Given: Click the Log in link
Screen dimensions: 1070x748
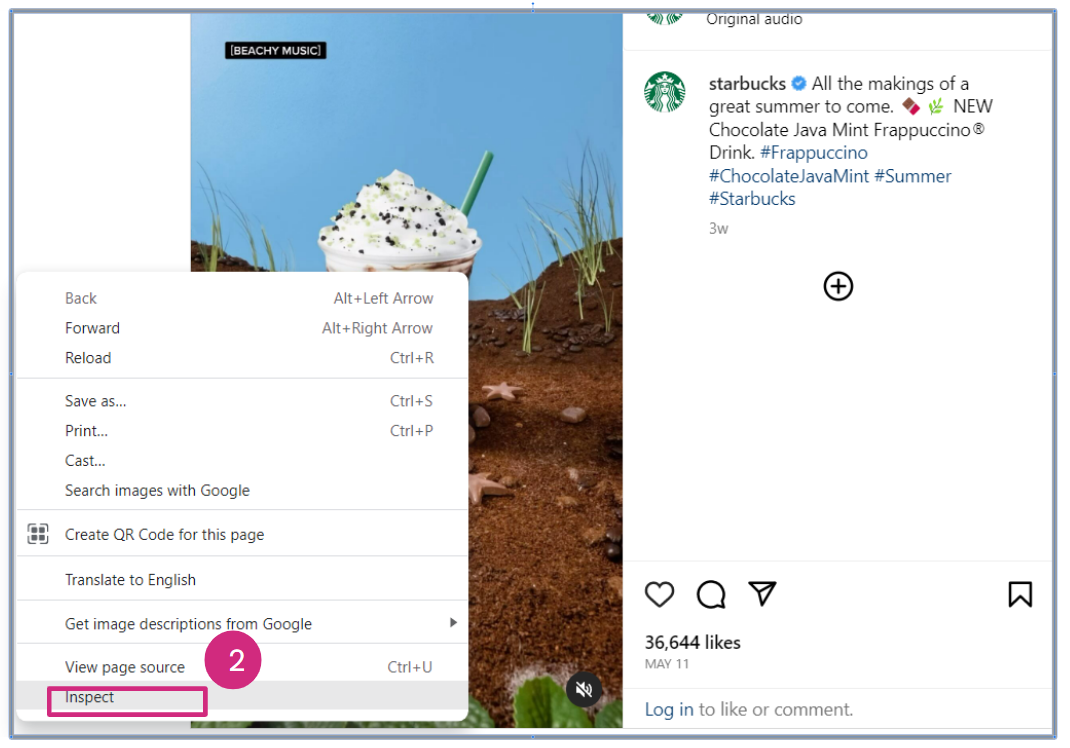Looking at the screenshot, I should coord(669,710).
